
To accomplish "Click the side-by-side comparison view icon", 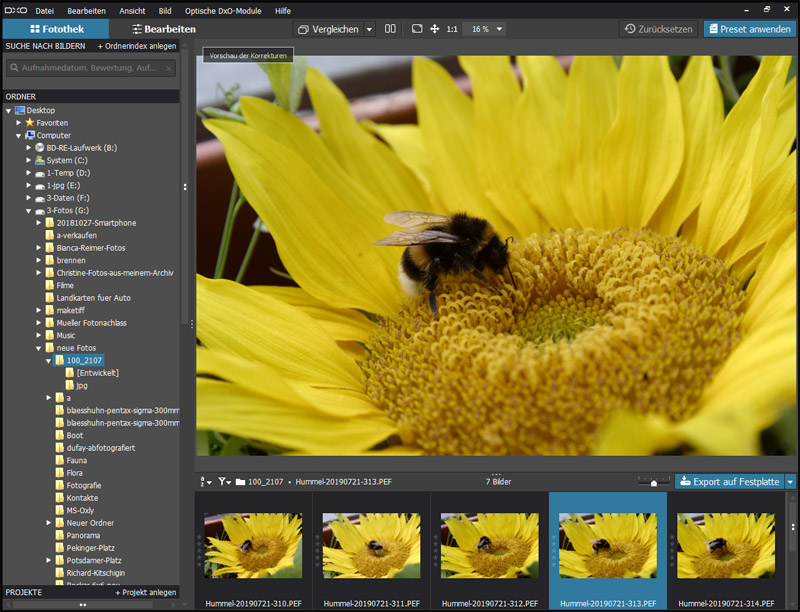I will tap(391, 29).
